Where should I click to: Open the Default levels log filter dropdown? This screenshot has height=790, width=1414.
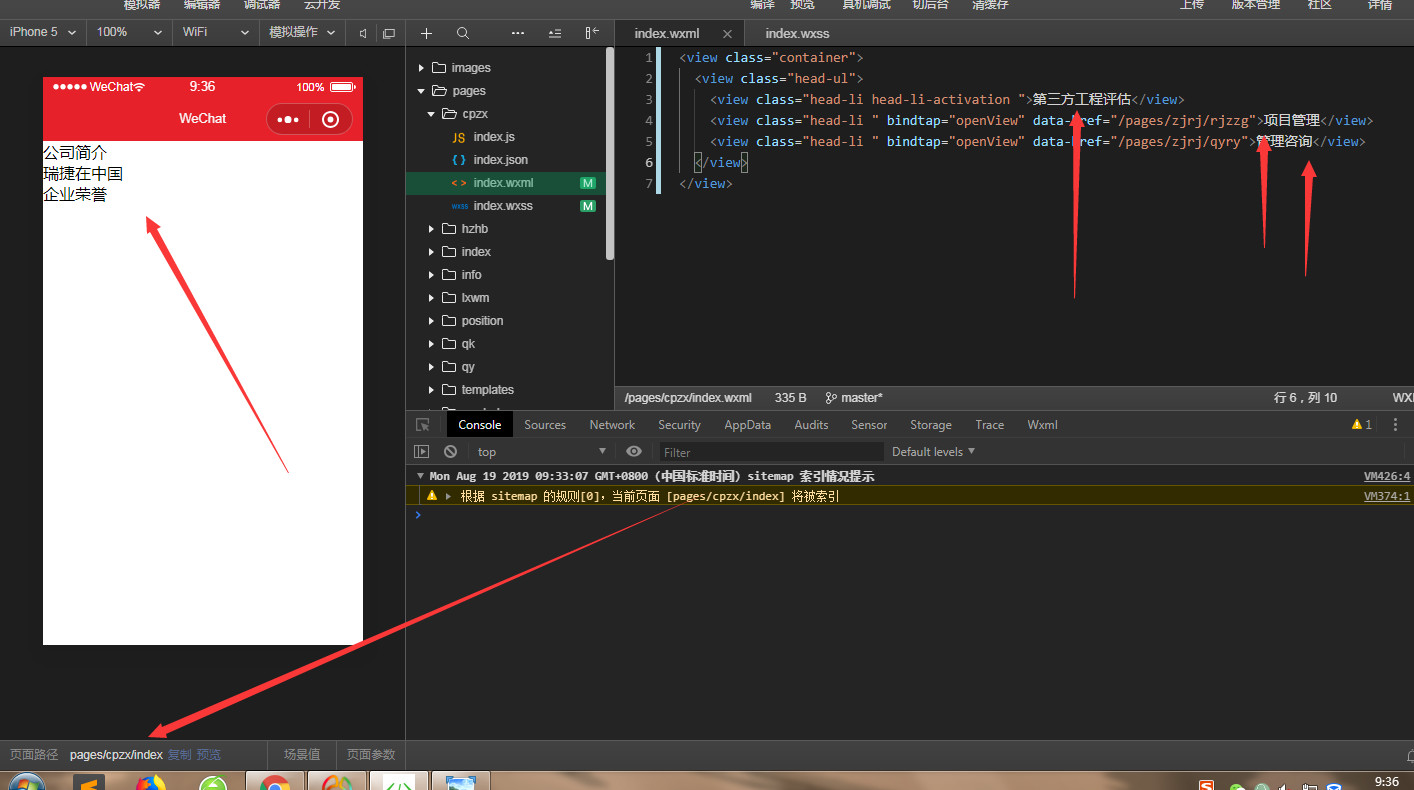[932, 452]
